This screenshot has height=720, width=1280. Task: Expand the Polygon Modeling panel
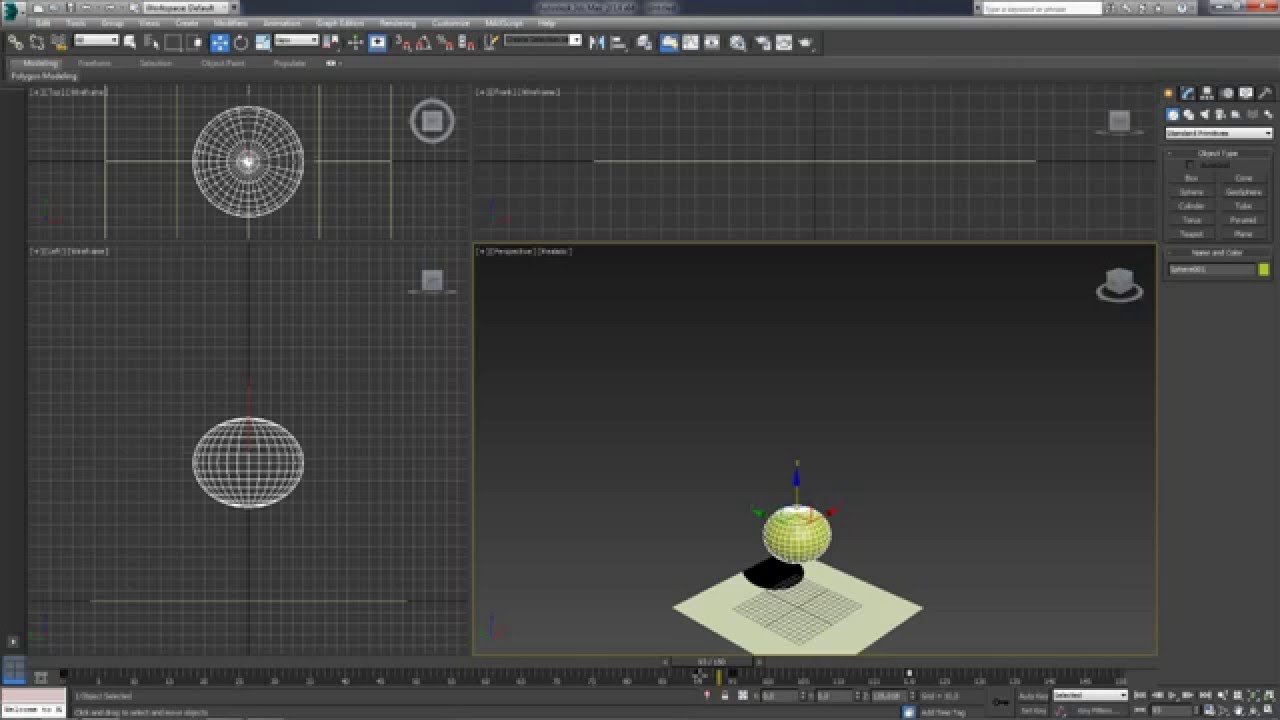[43, 76]
